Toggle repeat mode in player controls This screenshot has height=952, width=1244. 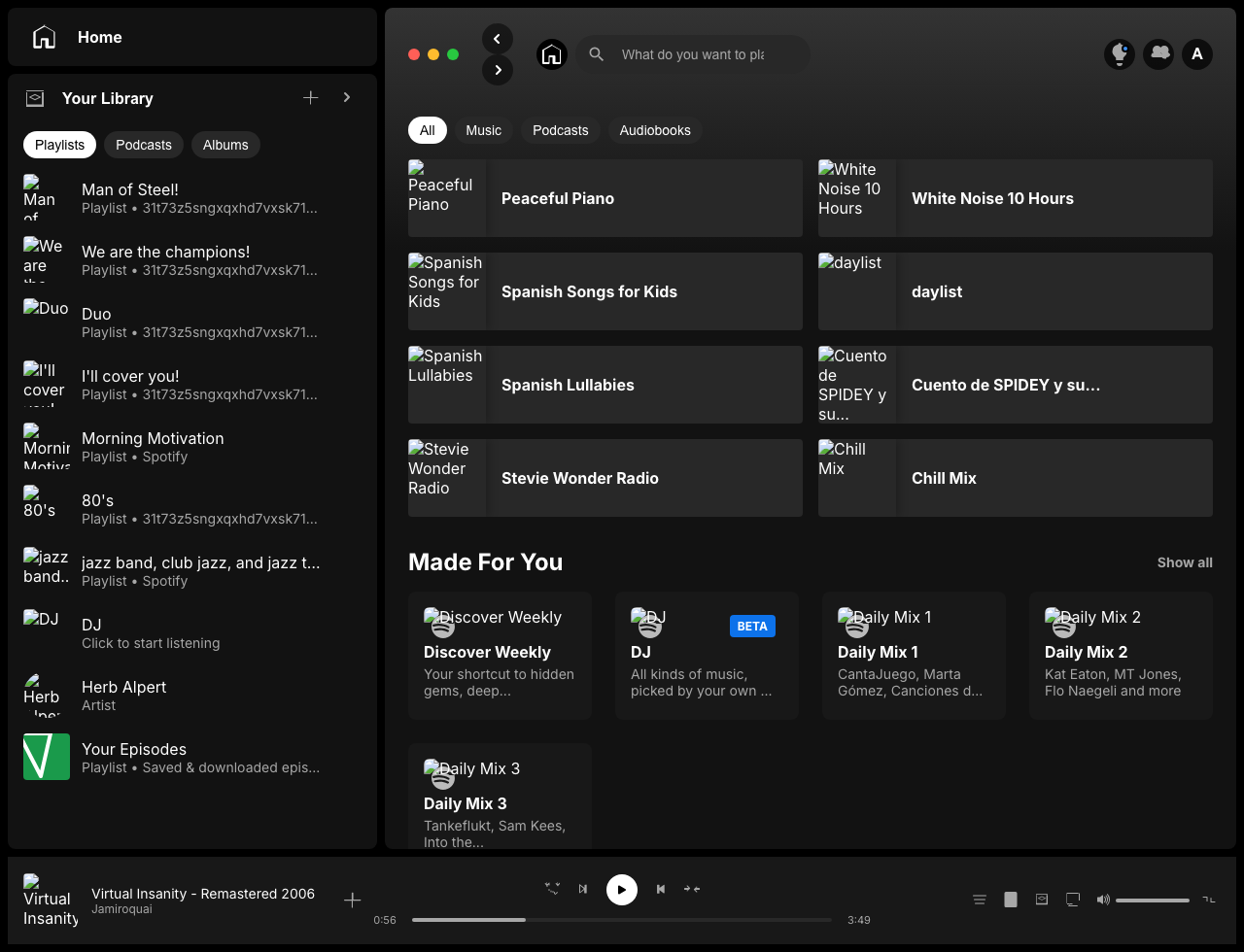point(692,889)
